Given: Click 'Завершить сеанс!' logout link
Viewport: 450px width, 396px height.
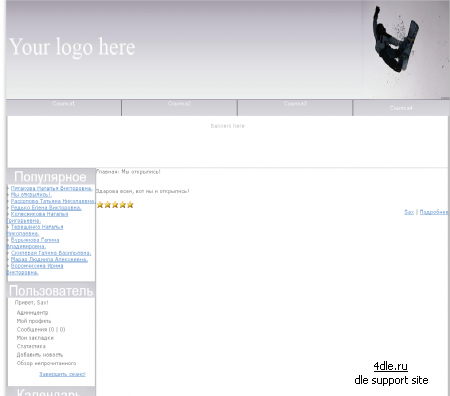Looking at the screenshot, I should [x=62, y=374].
